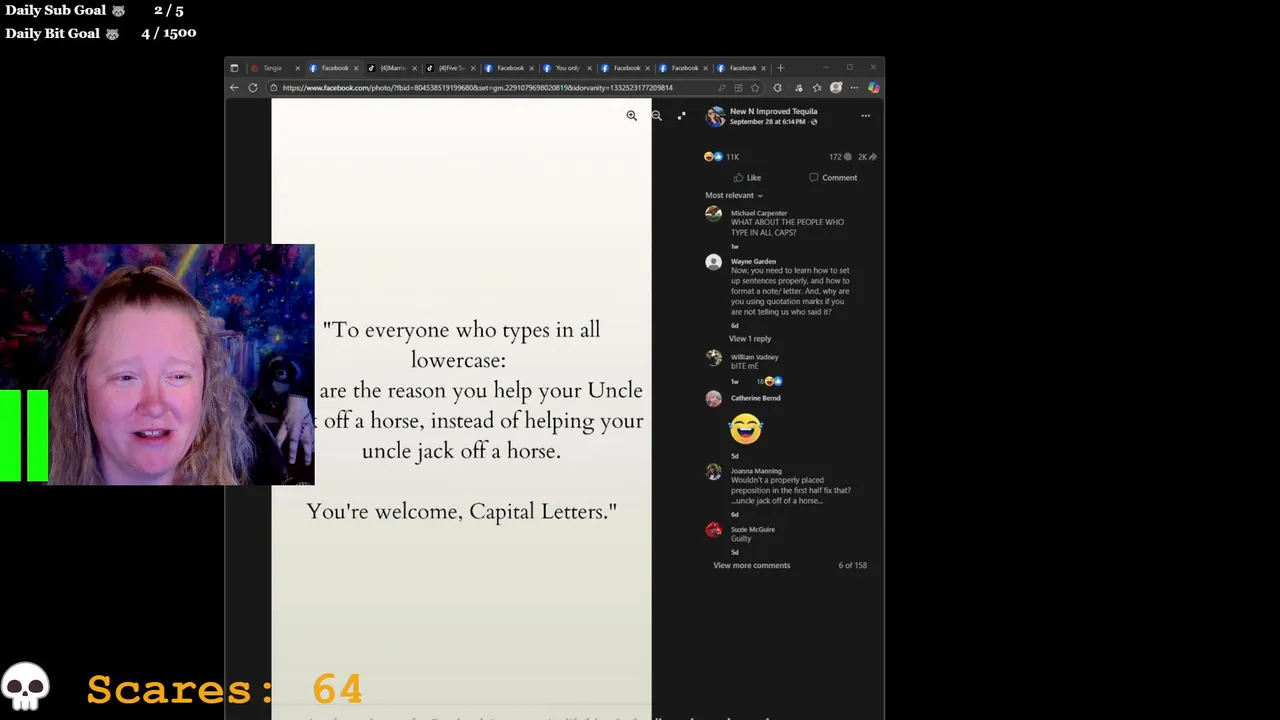
Task: Switch to the (4)Marrie TikTok tab
Action: (392, 68)
